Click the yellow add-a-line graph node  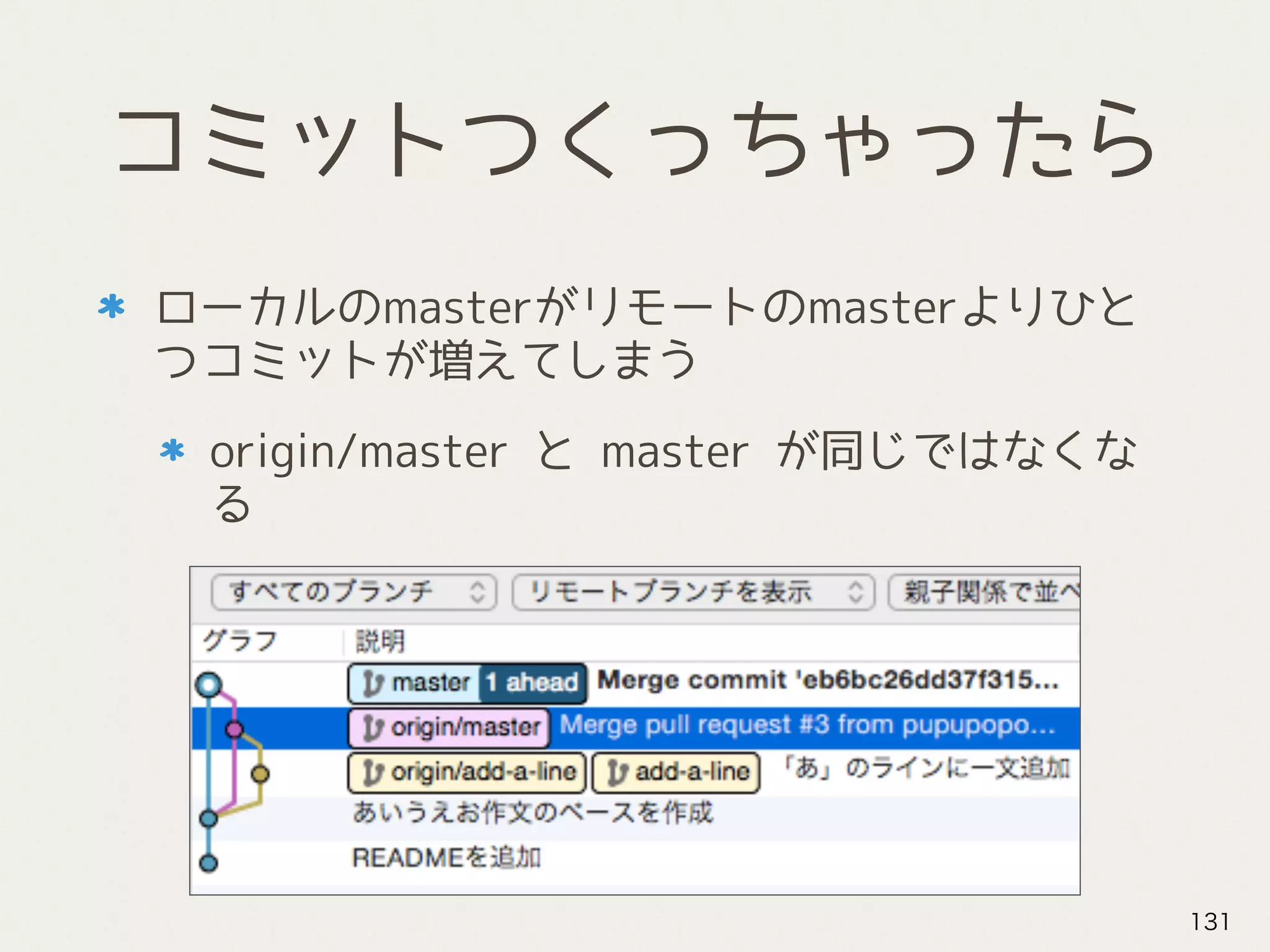tap(260, 773)
